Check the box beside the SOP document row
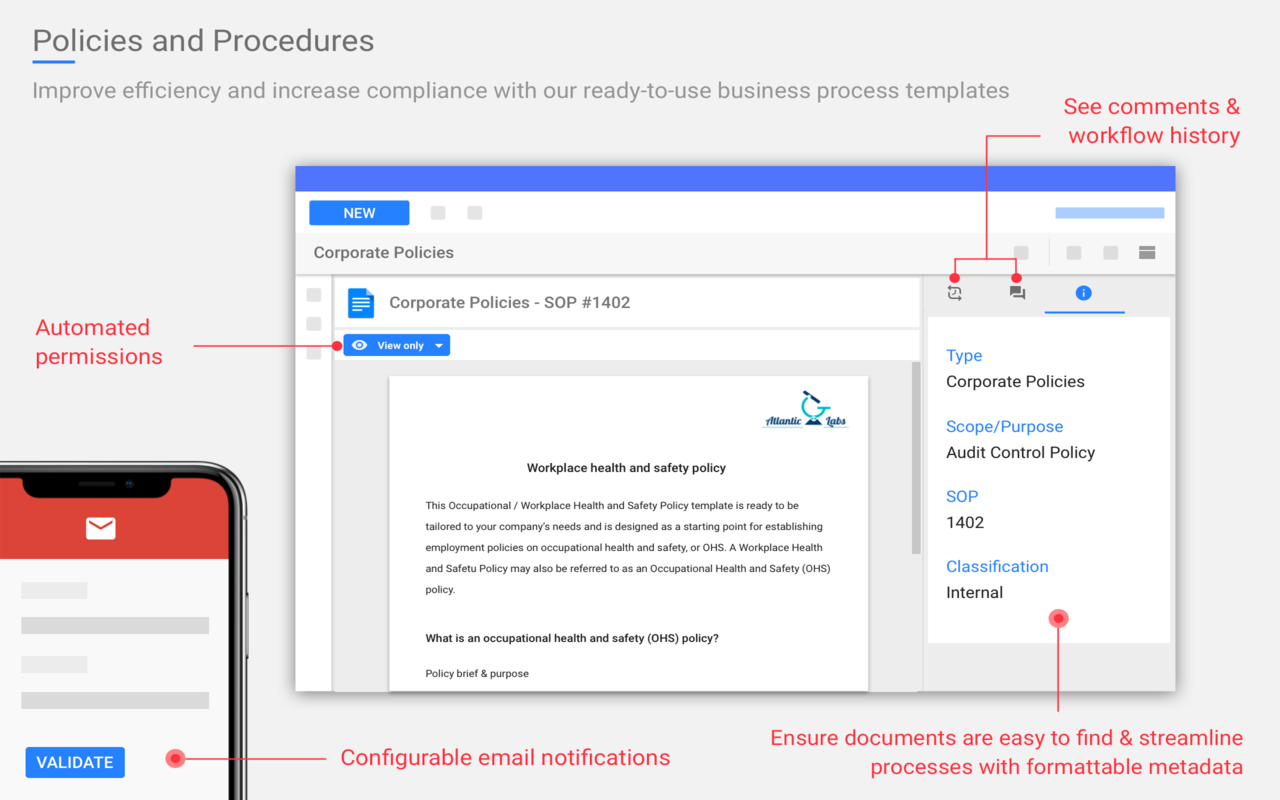 (x=313, y=294)
